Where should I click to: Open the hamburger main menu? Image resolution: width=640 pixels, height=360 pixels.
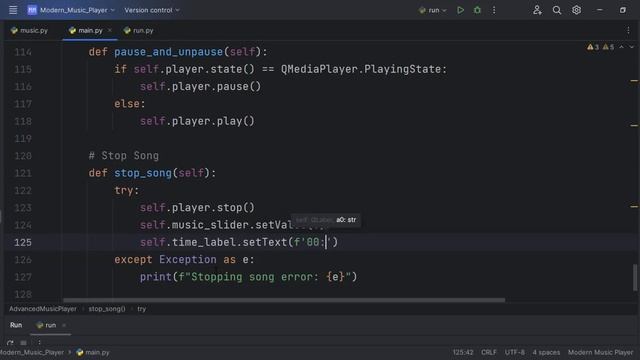(x=13, y=10)
